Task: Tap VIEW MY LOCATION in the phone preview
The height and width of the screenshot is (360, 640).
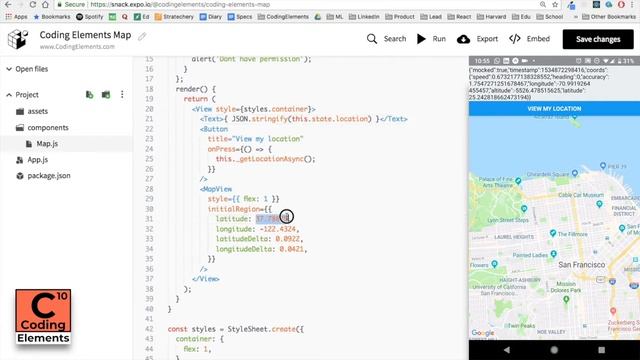Action: pyautogui.click(x=554, y=109)
